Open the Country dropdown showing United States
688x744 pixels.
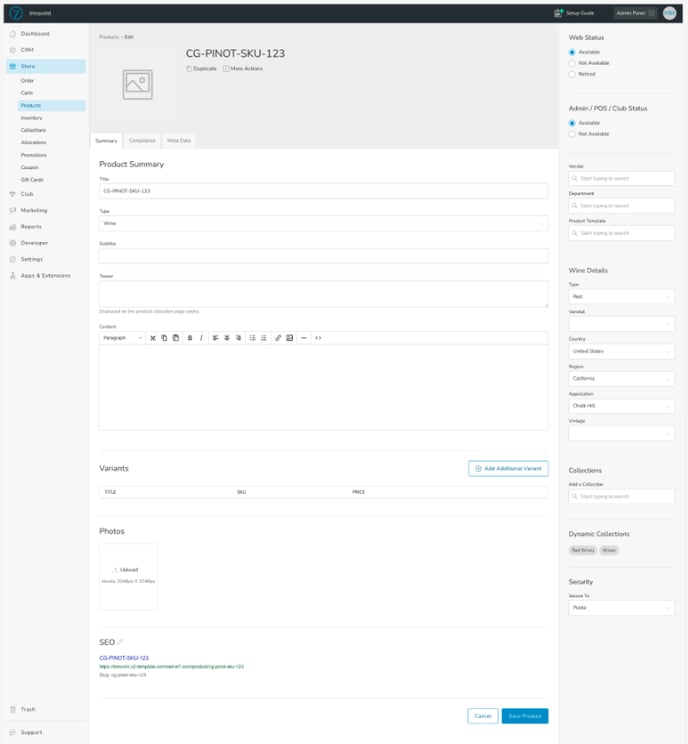pyautogui.click(x=621, y=352)
